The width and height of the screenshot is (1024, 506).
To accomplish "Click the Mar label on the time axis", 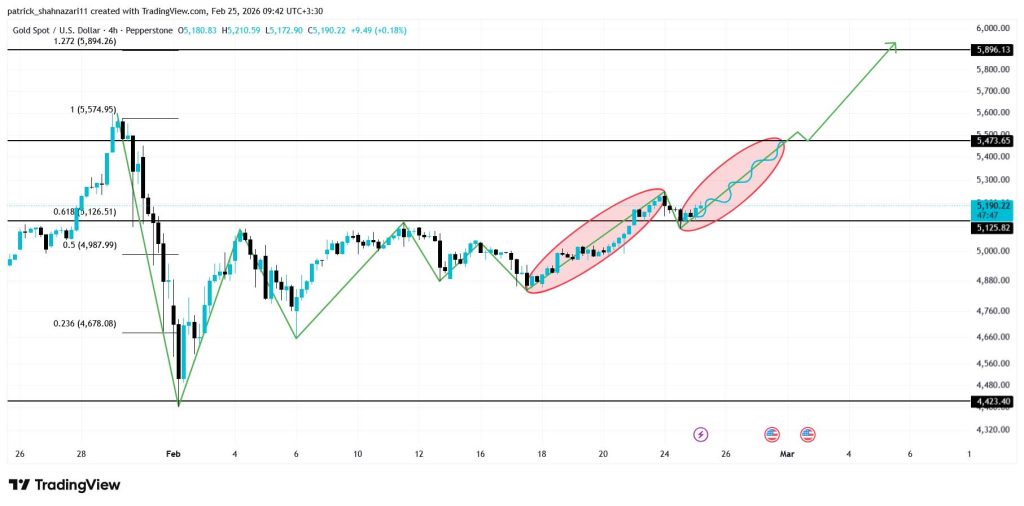I will pos(786,454).
